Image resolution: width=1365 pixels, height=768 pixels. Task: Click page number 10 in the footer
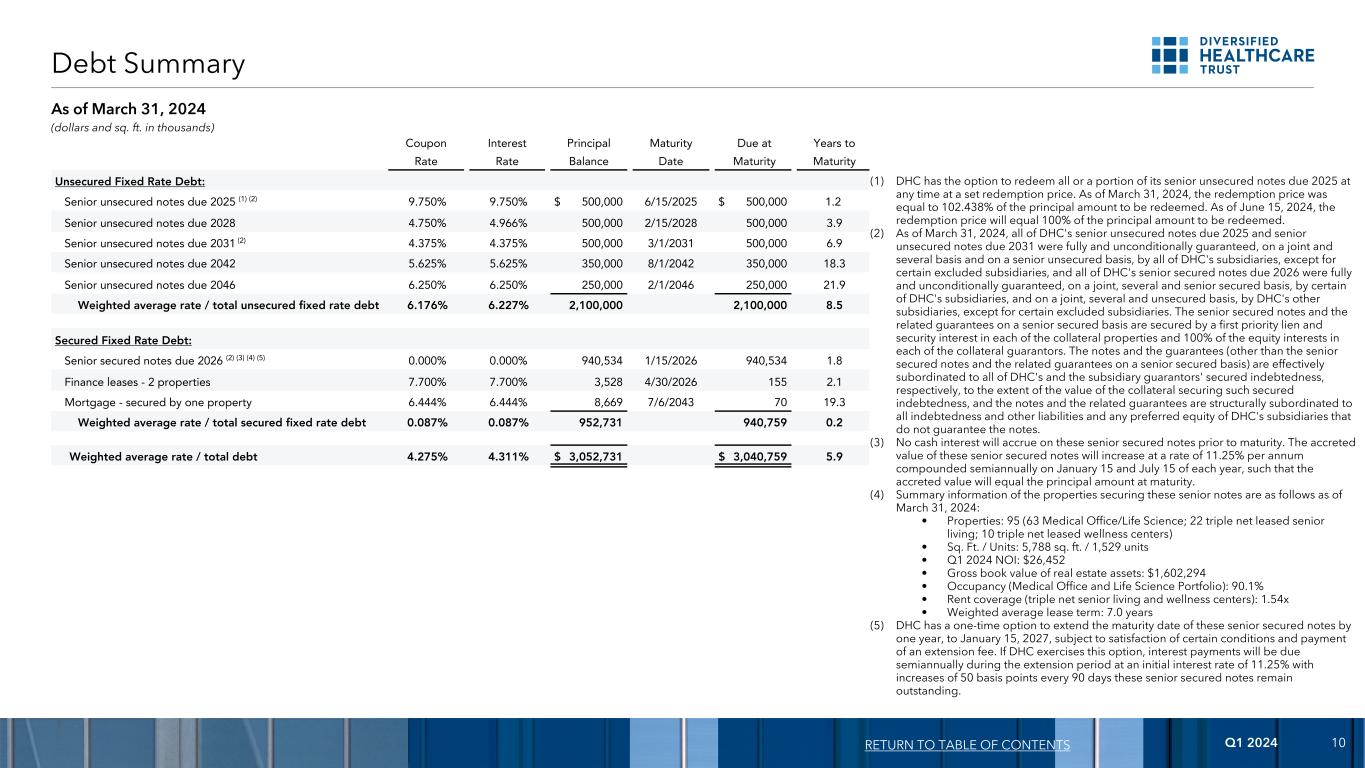click(x=1338, y=744)
